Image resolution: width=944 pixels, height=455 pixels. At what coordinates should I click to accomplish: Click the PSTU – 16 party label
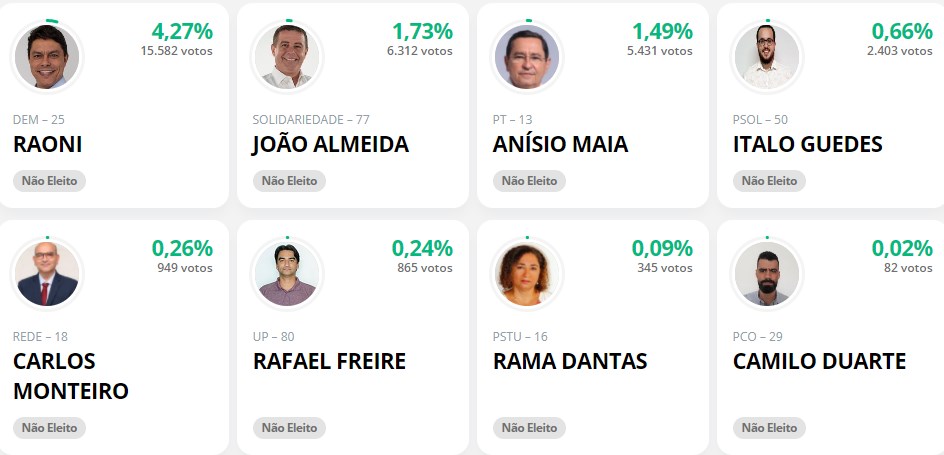[521, 337]
